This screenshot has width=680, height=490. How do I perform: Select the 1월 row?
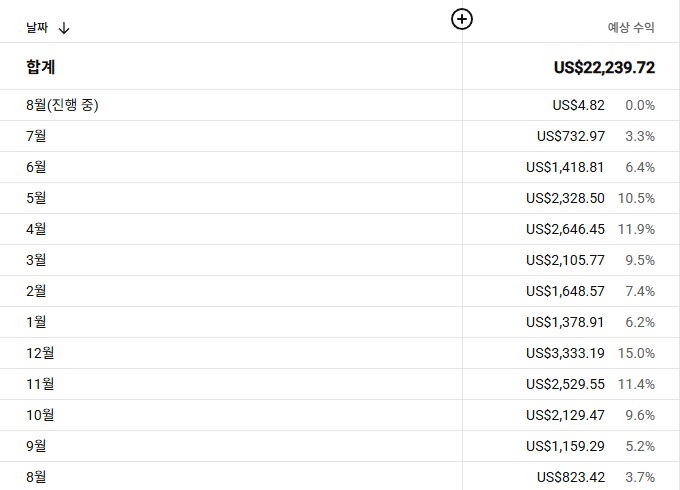point(340,322)
